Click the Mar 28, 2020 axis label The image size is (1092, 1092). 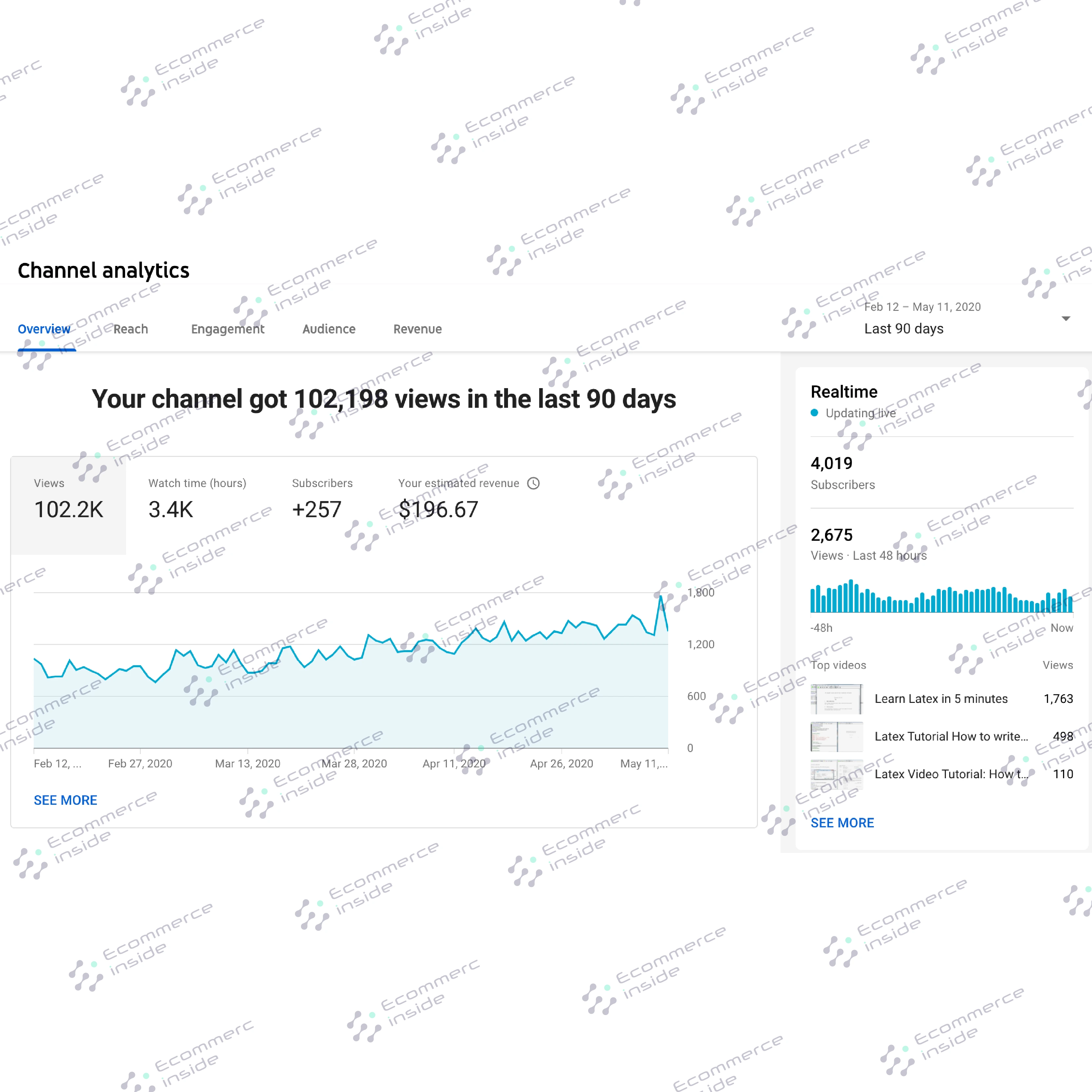354,763
